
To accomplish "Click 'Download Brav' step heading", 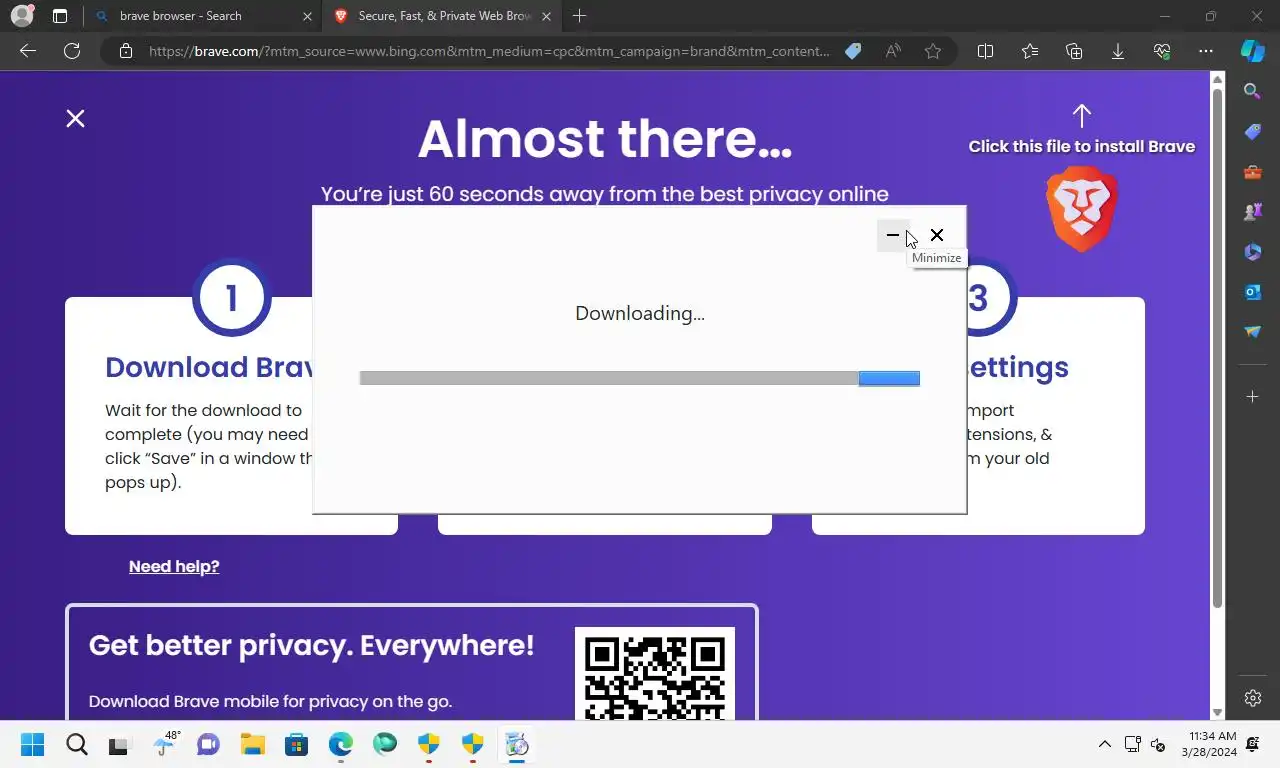I will coord(209,367).
